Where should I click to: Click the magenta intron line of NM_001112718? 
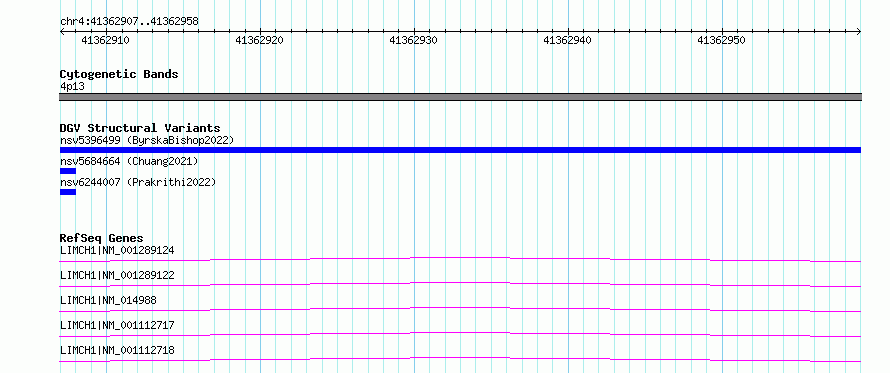click(x=460, y=359)
